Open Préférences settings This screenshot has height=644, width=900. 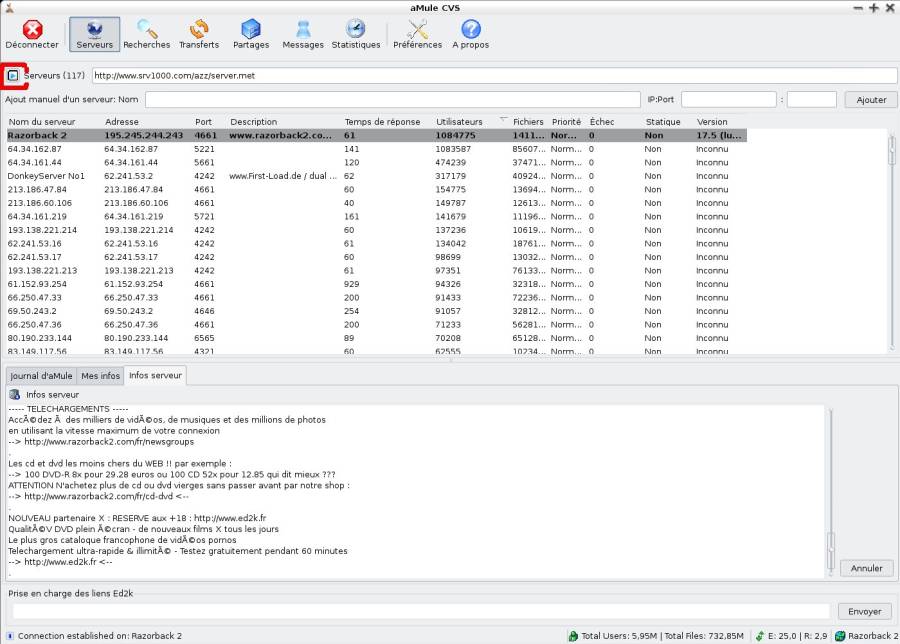coord(417,34)
